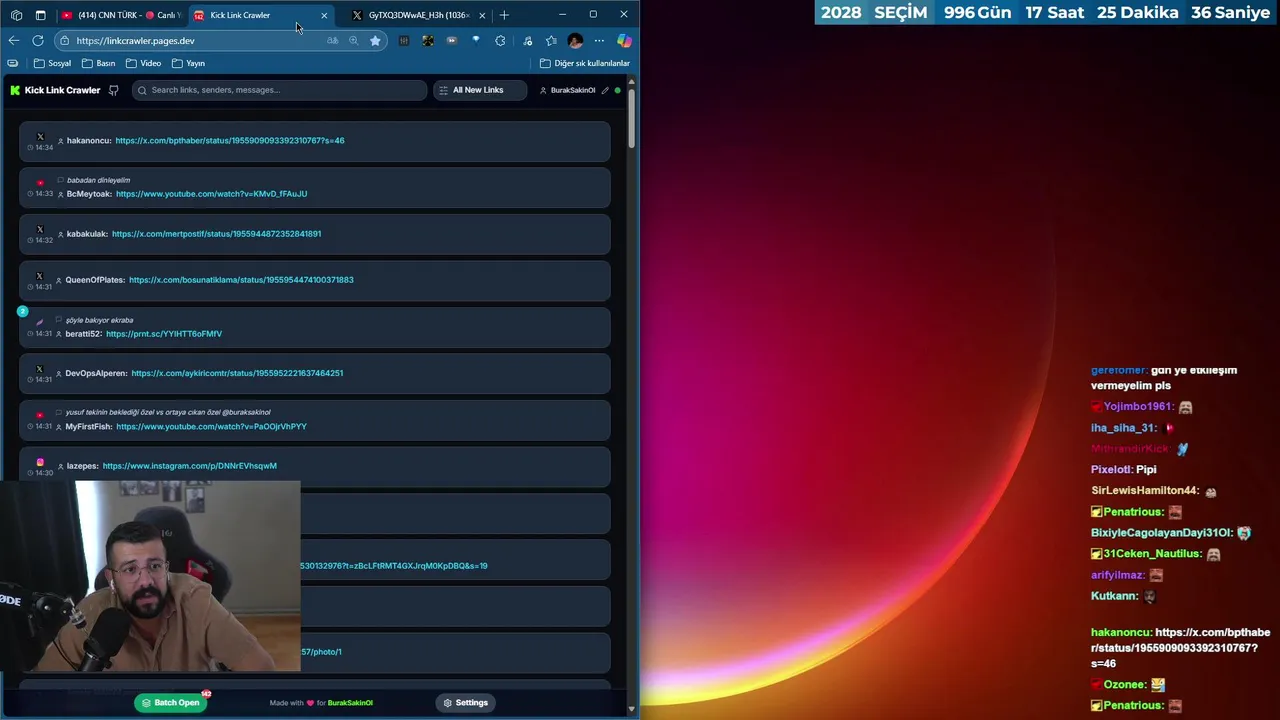Click the GitHub icon beside Kick Link Crawler
The width and height of the screenshot is (1280, 720).
tap(113, 90)
